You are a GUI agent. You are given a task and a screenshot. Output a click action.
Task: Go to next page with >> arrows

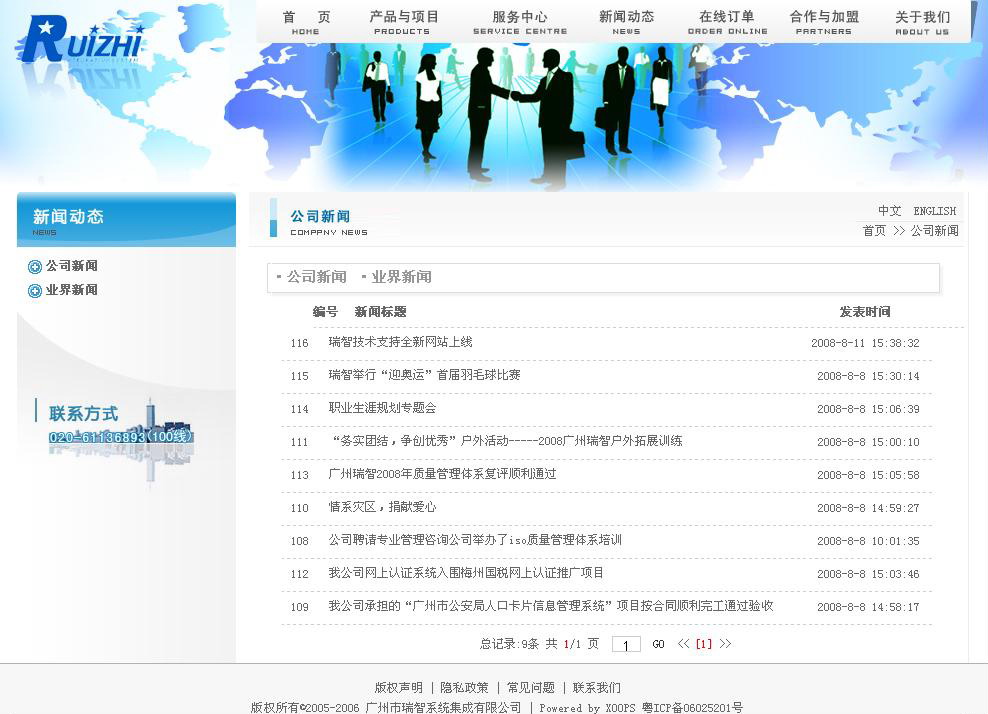pos(725,644)
